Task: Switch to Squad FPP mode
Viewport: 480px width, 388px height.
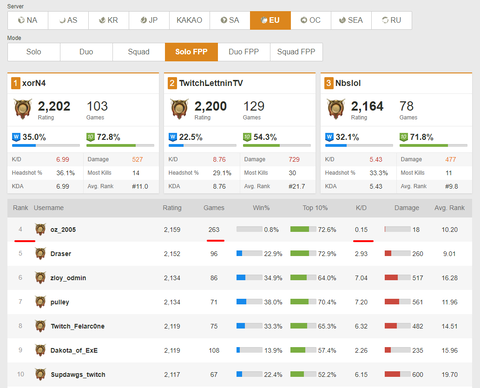Action: tap(296, 52)
